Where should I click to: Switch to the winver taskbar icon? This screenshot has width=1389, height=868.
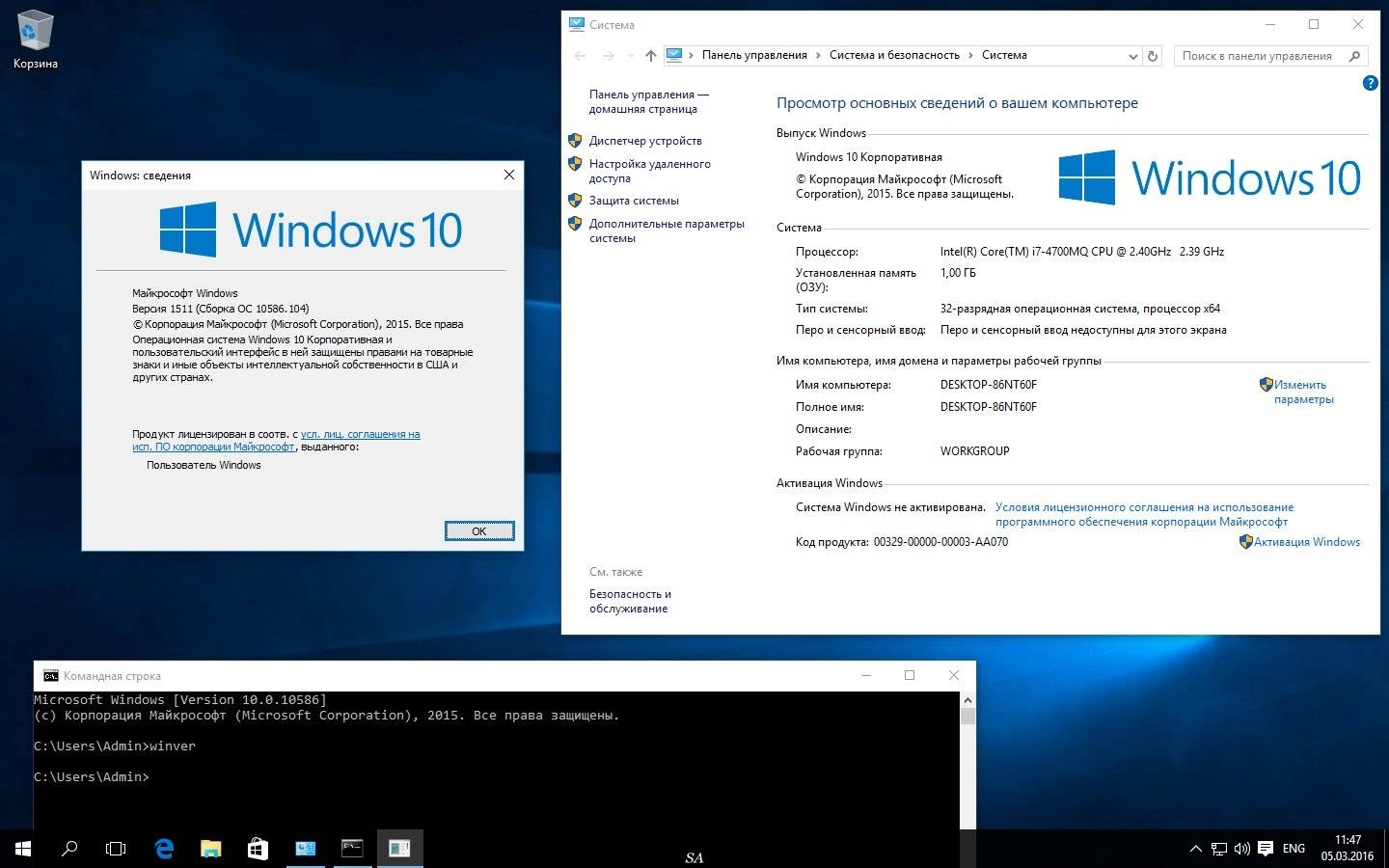coord(399,849)
